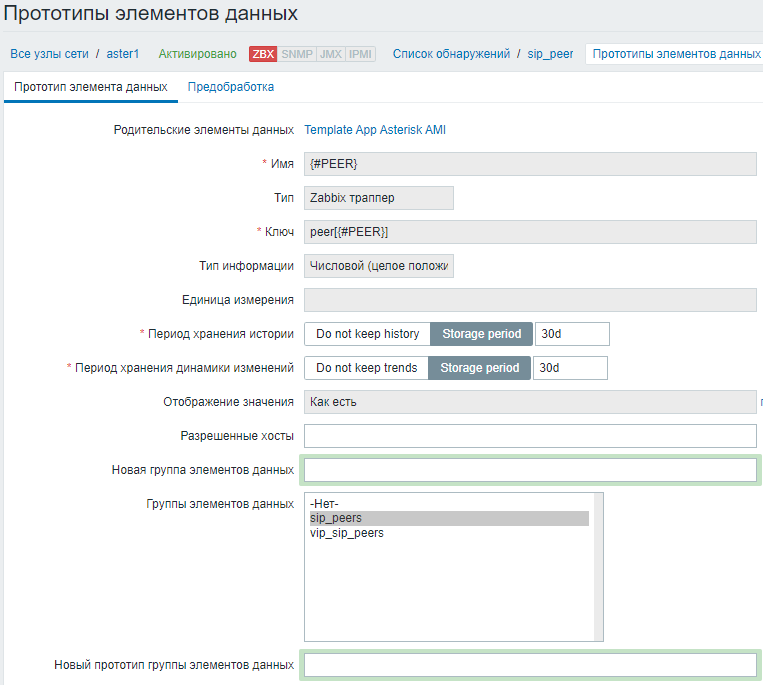Screen dimensions: 763x685
Task: Open the Отображение значения dropdown
Action: click(x=530, y=402)
